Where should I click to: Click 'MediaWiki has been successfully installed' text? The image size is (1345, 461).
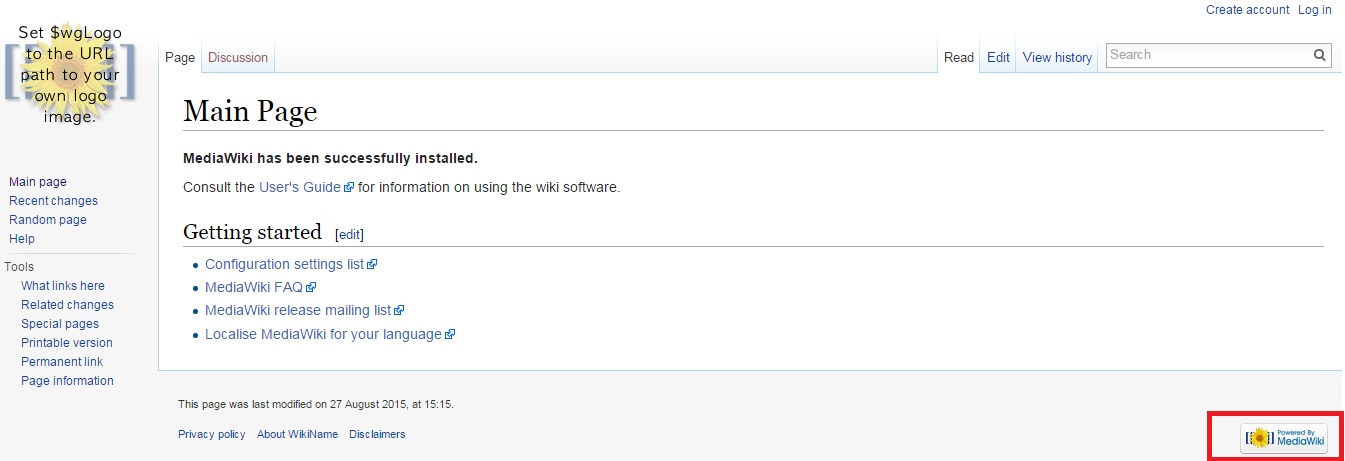coord(331,158)
